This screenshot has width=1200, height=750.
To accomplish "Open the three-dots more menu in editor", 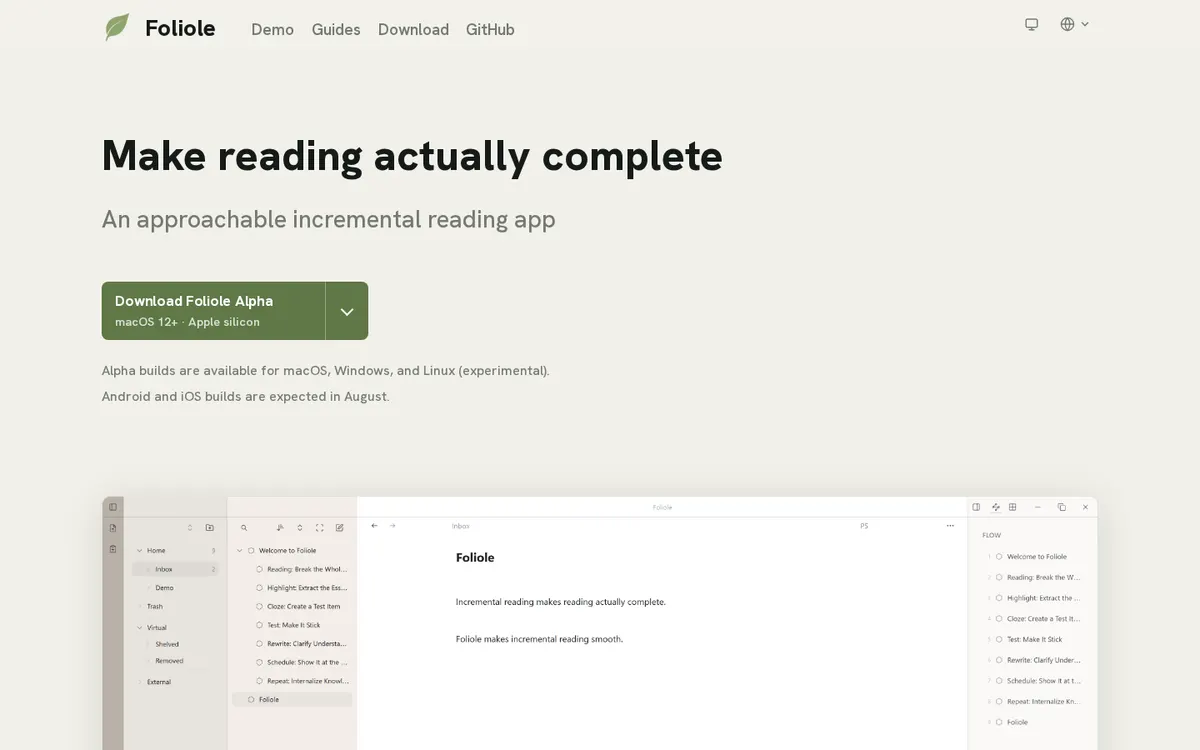I will coord(950,526).
